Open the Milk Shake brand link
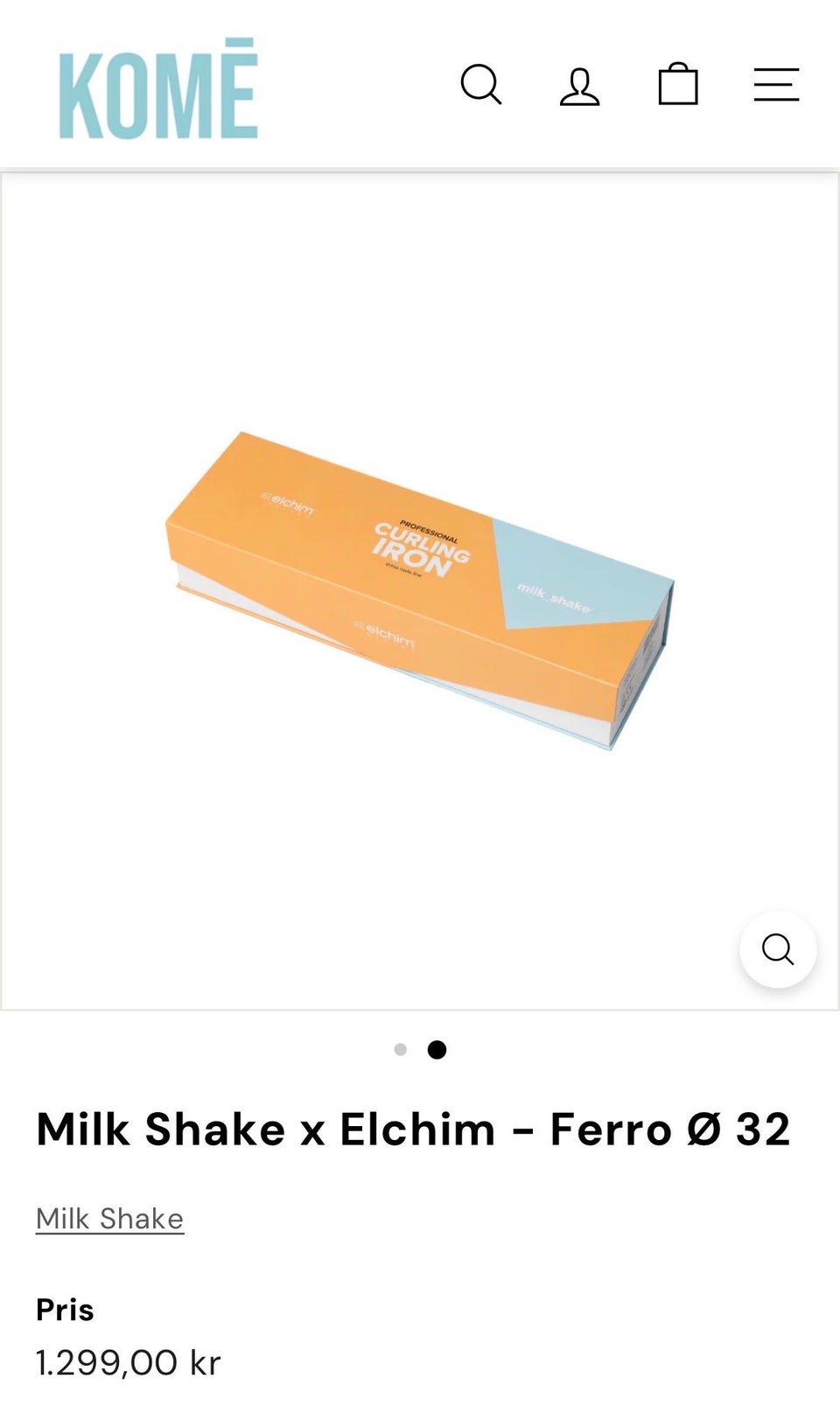 click(109, 1219)
